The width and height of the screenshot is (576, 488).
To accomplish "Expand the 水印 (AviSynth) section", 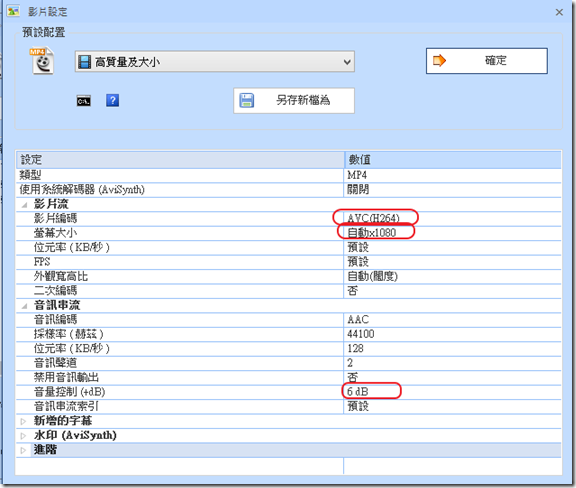I will click(23, 435).
